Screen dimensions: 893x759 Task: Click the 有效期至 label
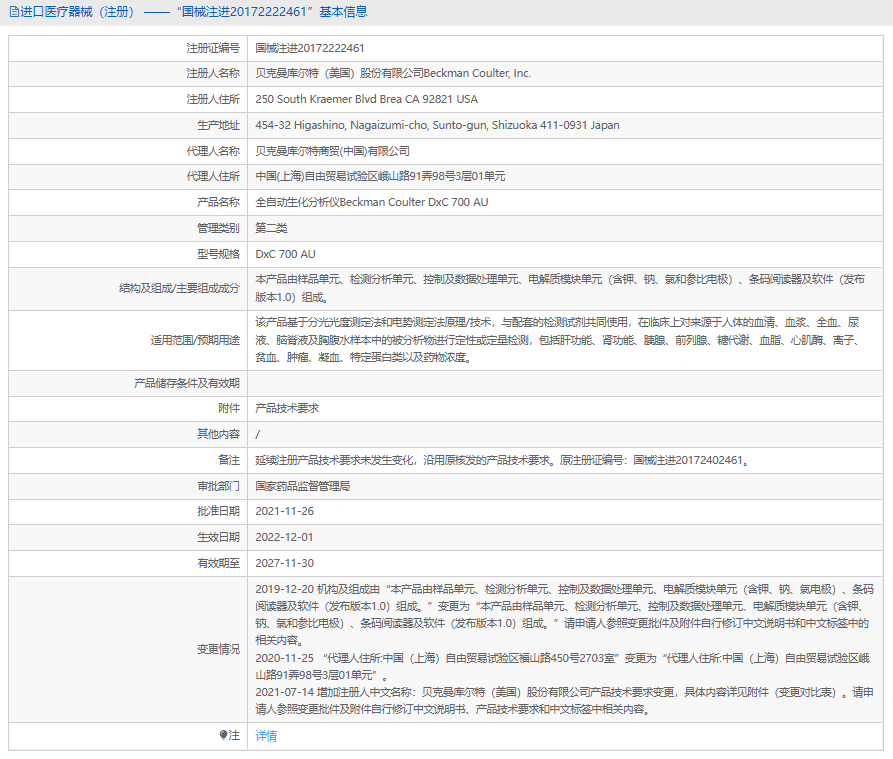point(219,563)
